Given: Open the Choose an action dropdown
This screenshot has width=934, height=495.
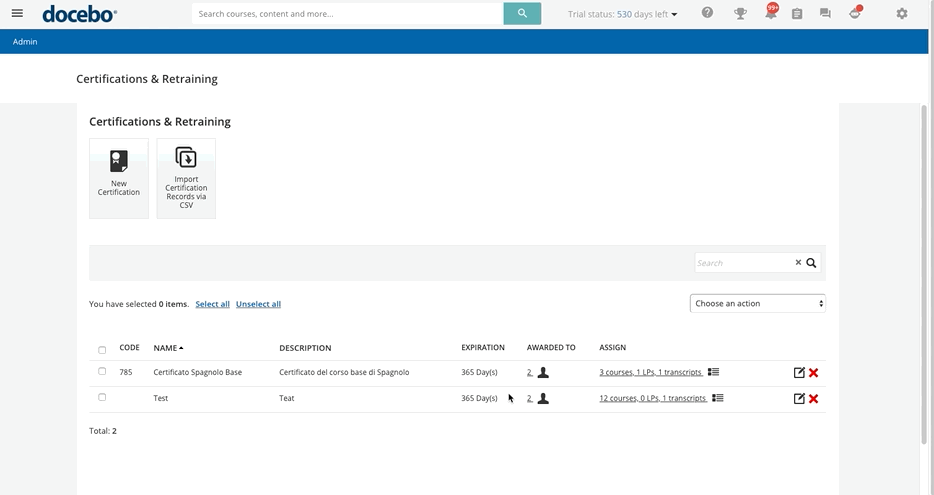Looking at the screenshot, I should (x=758, y=303).
